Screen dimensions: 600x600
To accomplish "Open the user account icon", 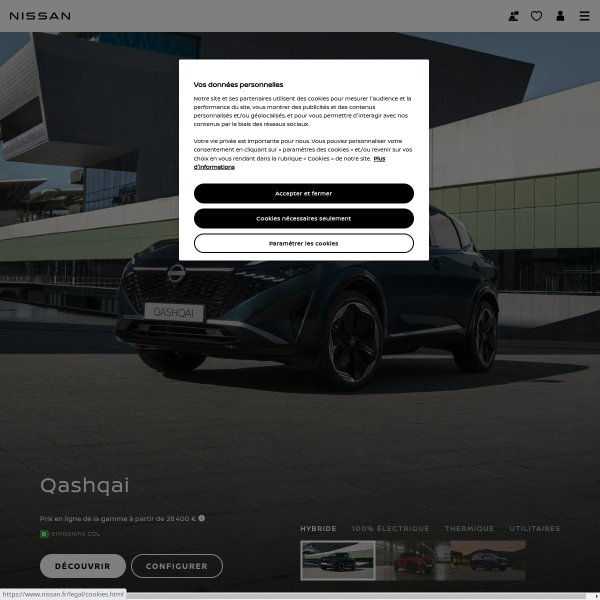I will (x=560, y=16).
